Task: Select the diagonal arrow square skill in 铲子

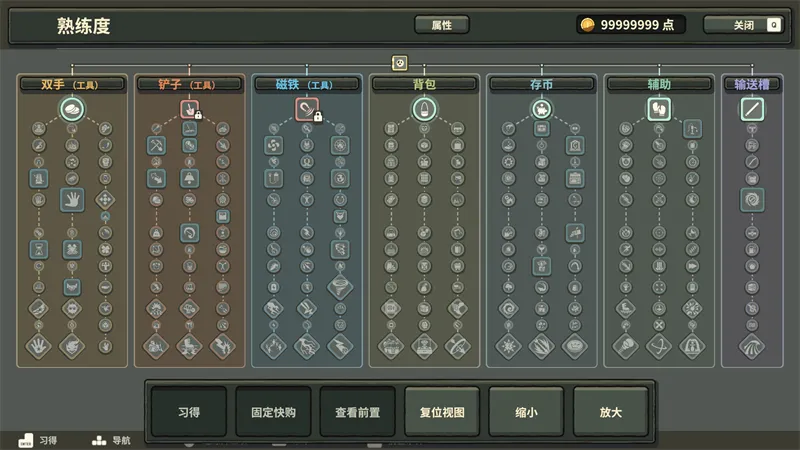Action: [156, 179]
